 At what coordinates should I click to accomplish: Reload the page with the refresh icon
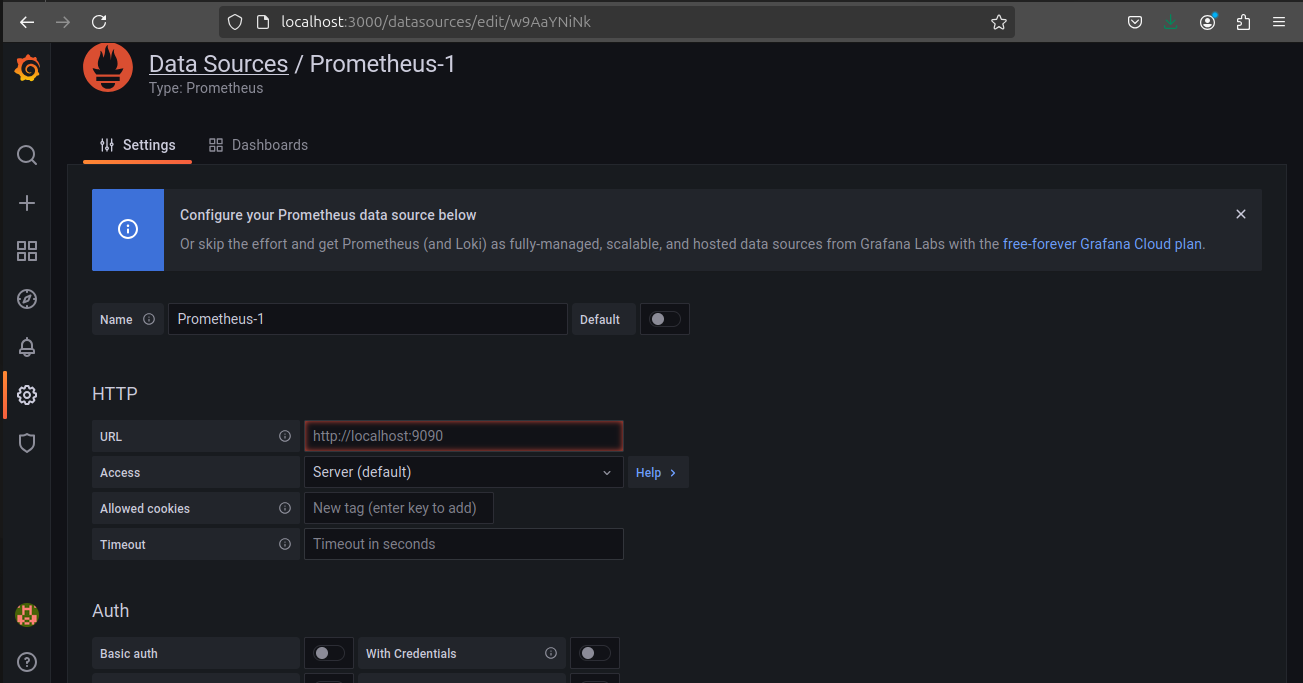(x=99, y=22)
